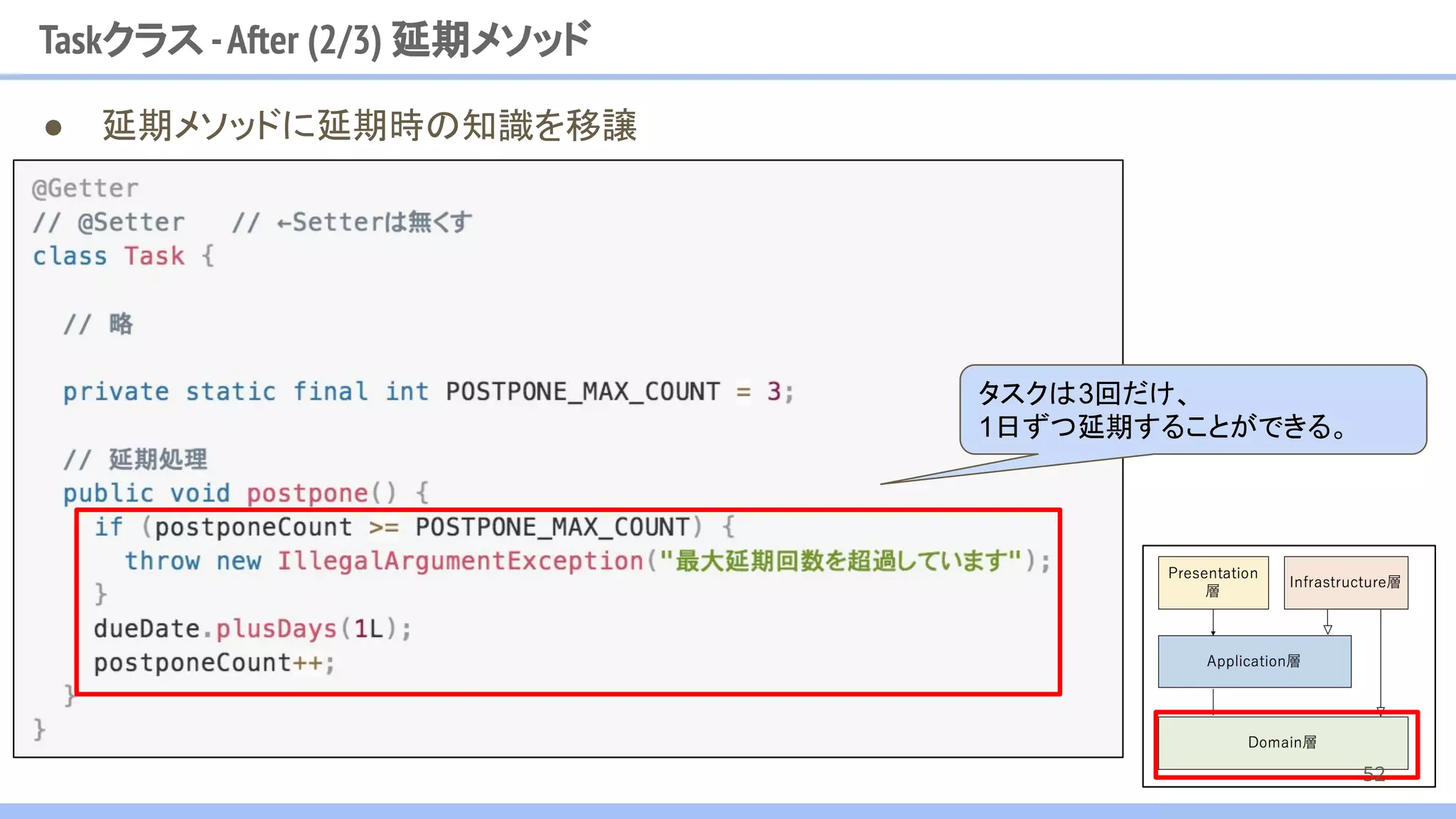Click the dueDate.plusDays(1L) line
The width and height of the screenshot is (1456, 819).
click(252, 628)
